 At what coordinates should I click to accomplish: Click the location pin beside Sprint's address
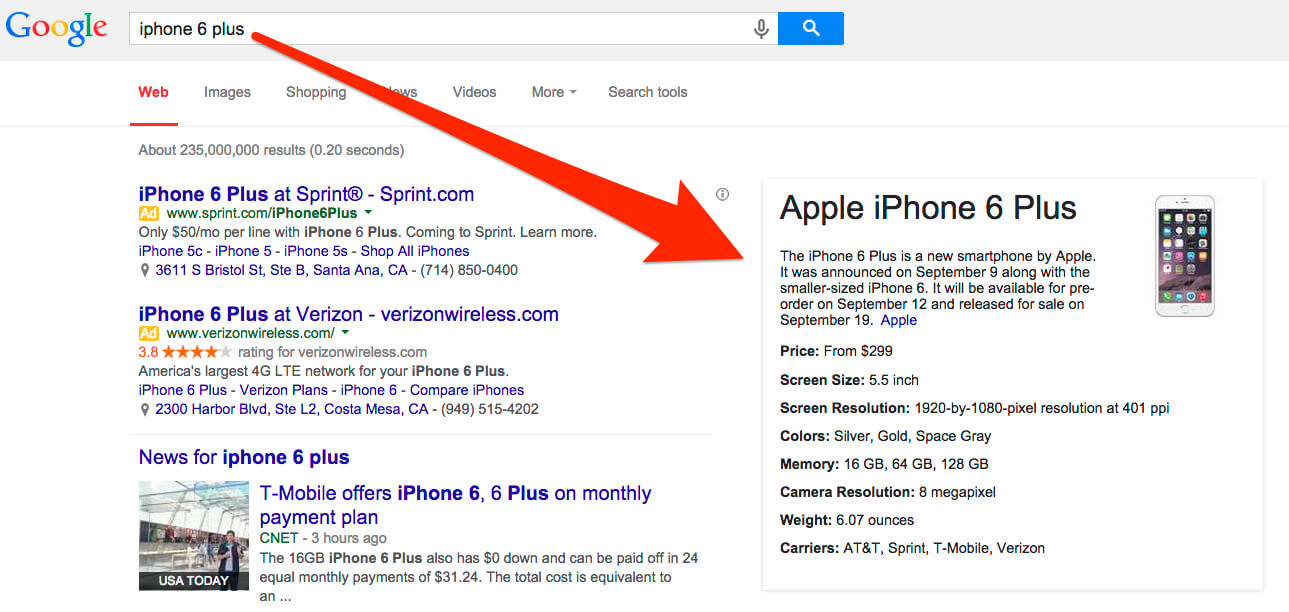pos(143,269)
